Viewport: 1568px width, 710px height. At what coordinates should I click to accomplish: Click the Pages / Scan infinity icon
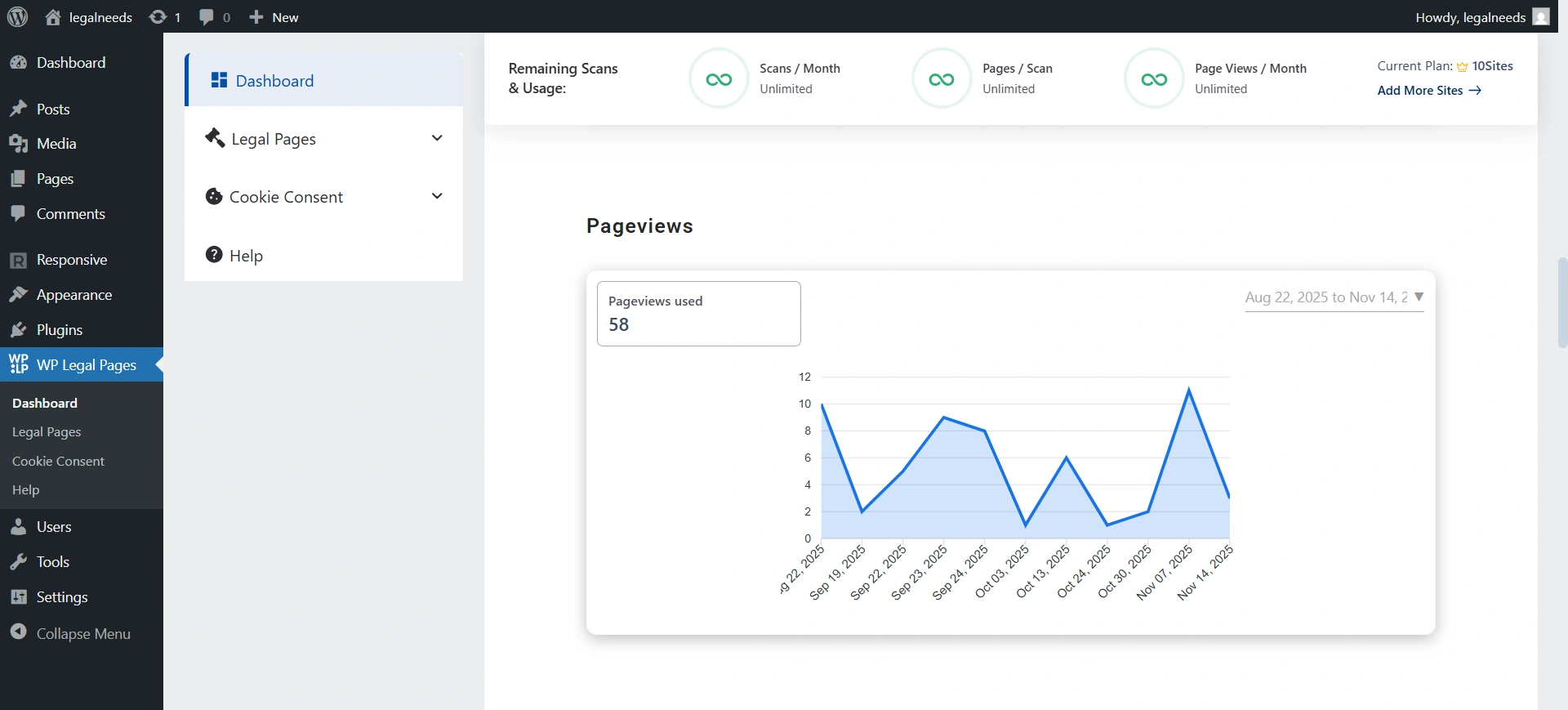942,79
